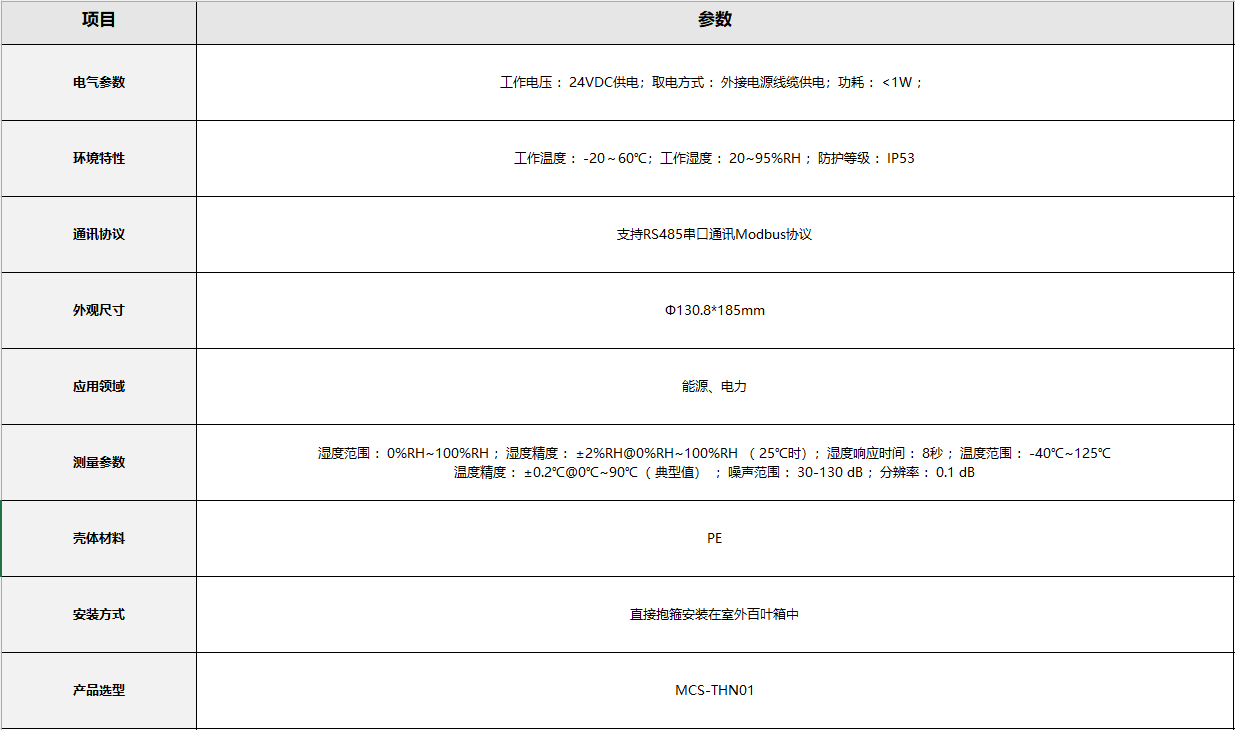Select the Φ130.8*185mm dimension value
Image resolution: width=1235 pixels, height=730 pixels.
(x=713, y=310)
